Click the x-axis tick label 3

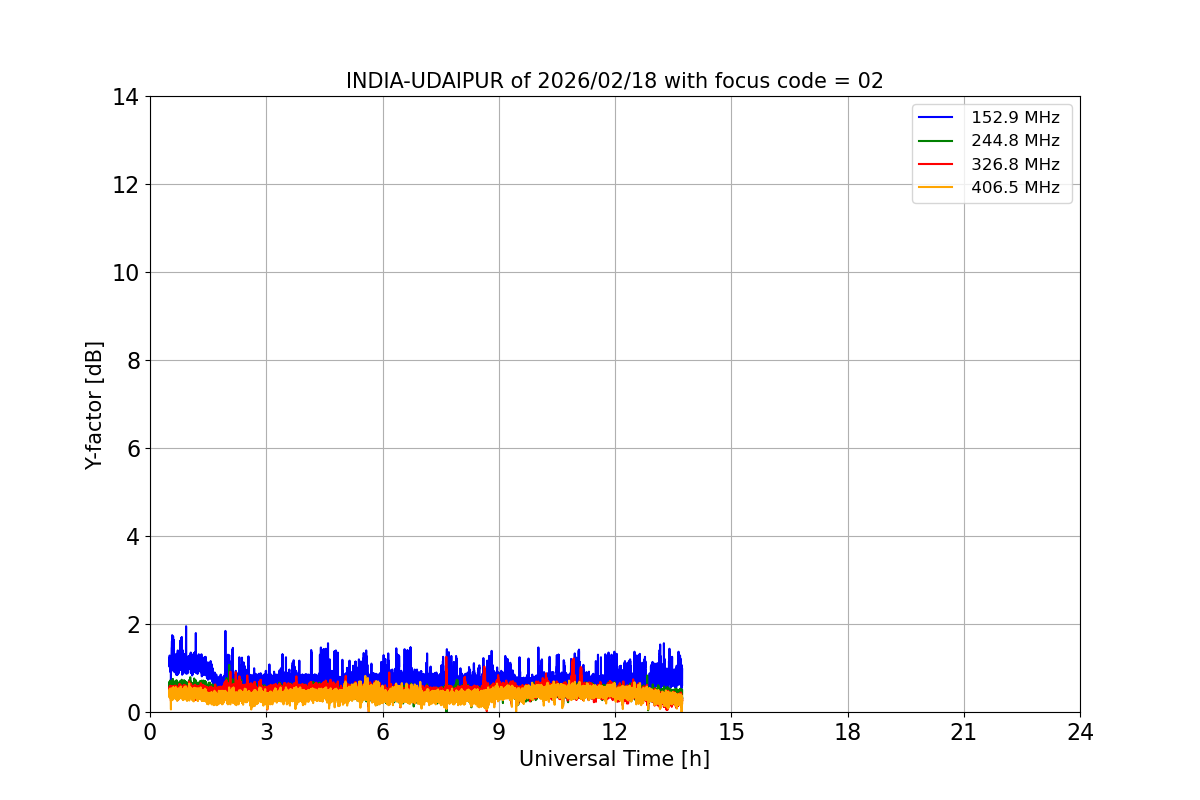[266, 732]
